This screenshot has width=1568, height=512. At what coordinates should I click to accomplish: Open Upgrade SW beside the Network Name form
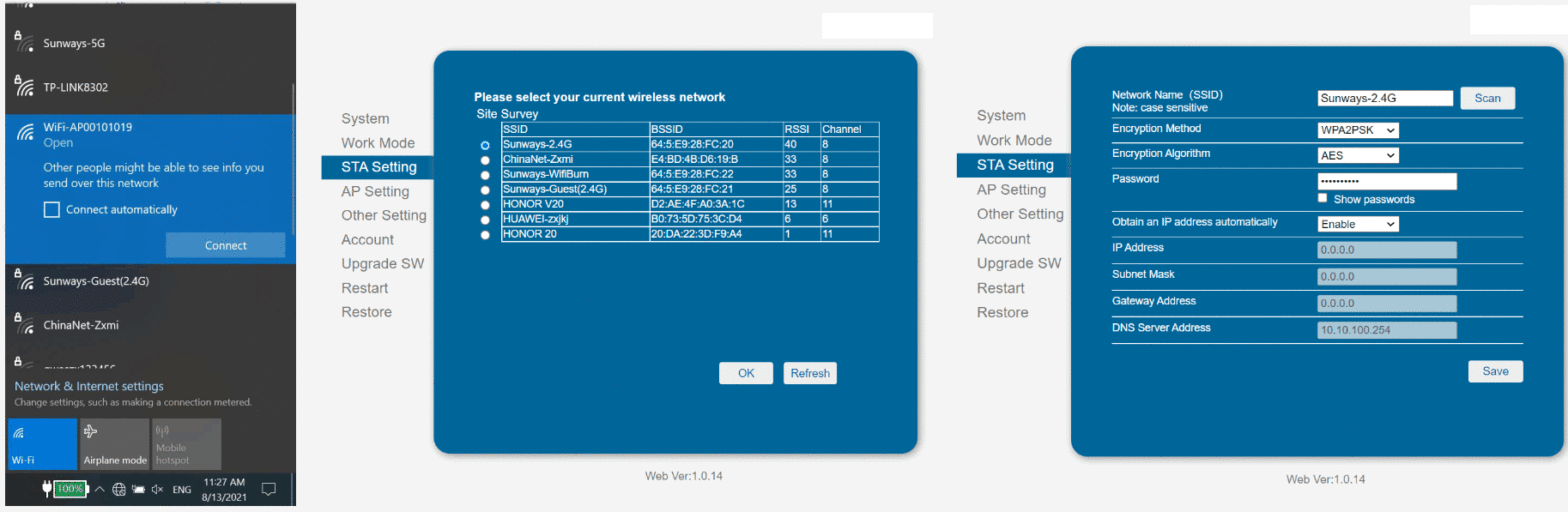point(1019,263)
